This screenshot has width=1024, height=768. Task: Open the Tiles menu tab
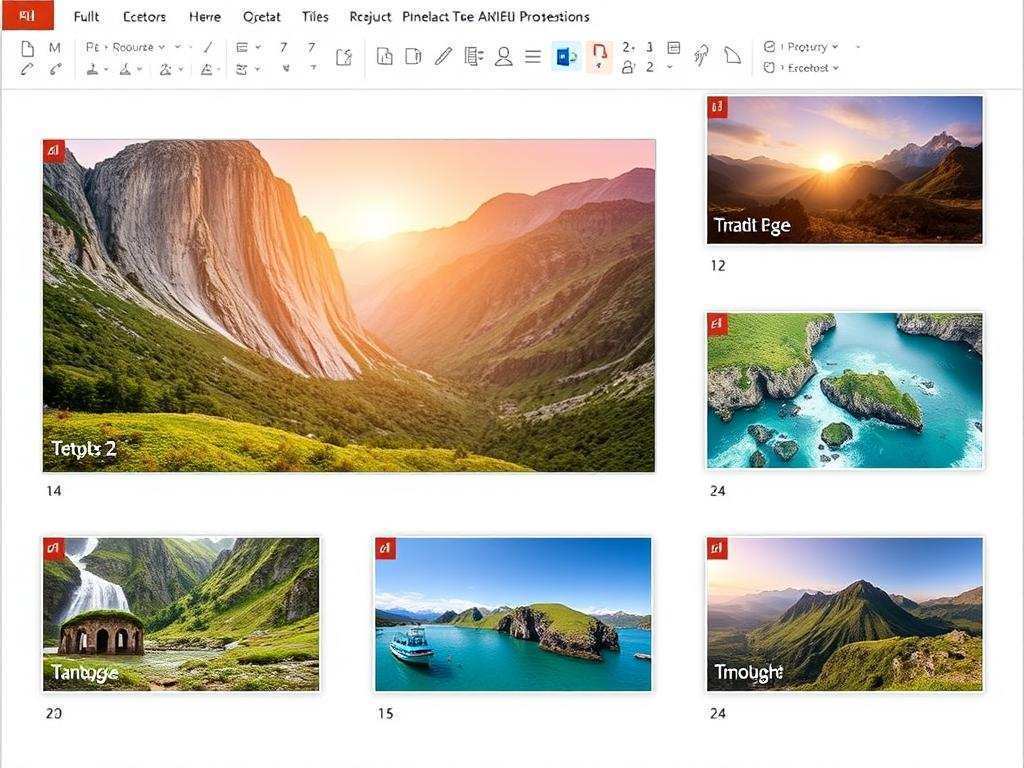point(314,17)
